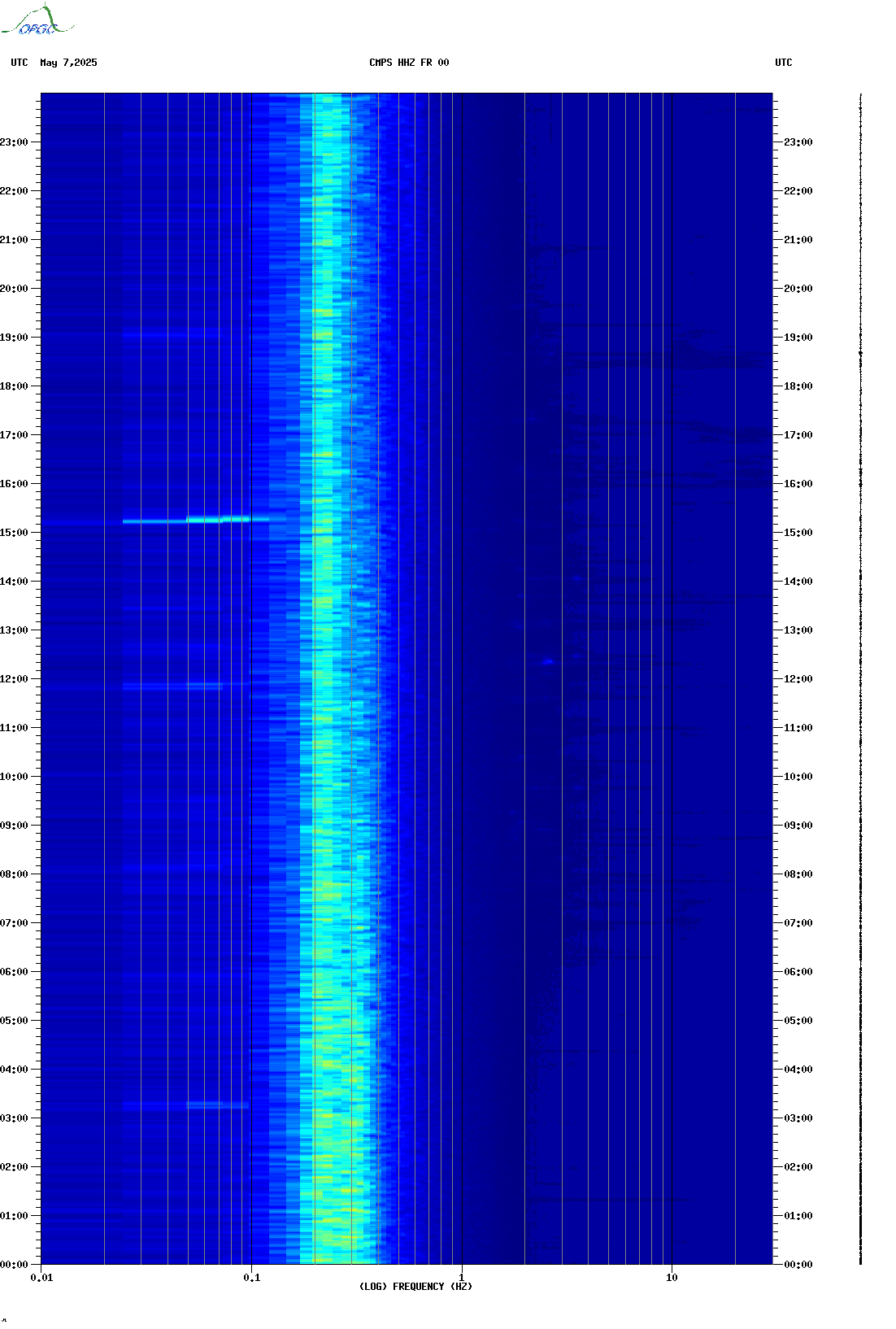Viewport: 896px width, 1329px height.
Task: Click the left axis label '08:00'
Action: (14, 874)
